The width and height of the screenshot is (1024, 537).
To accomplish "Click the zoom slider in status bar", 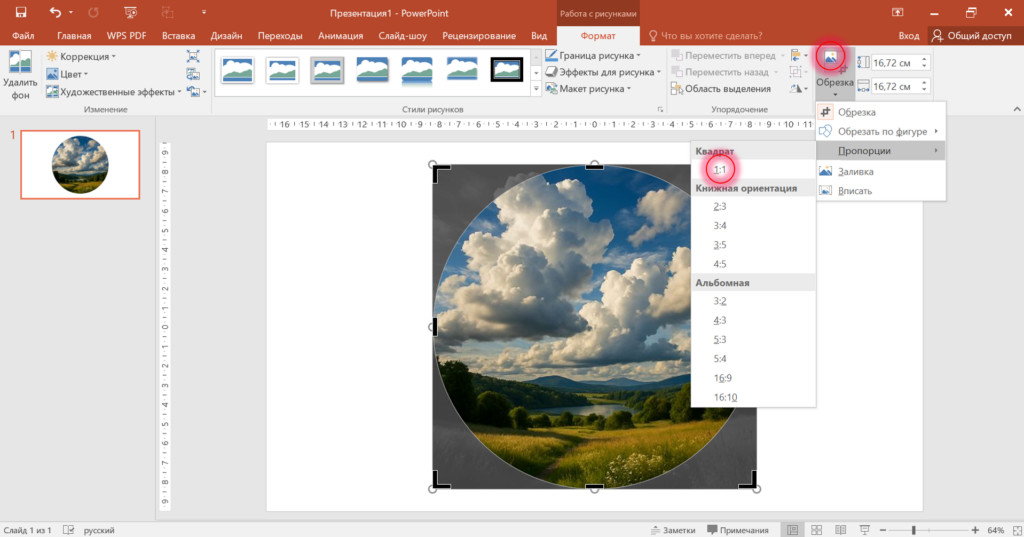I will 929,530.
